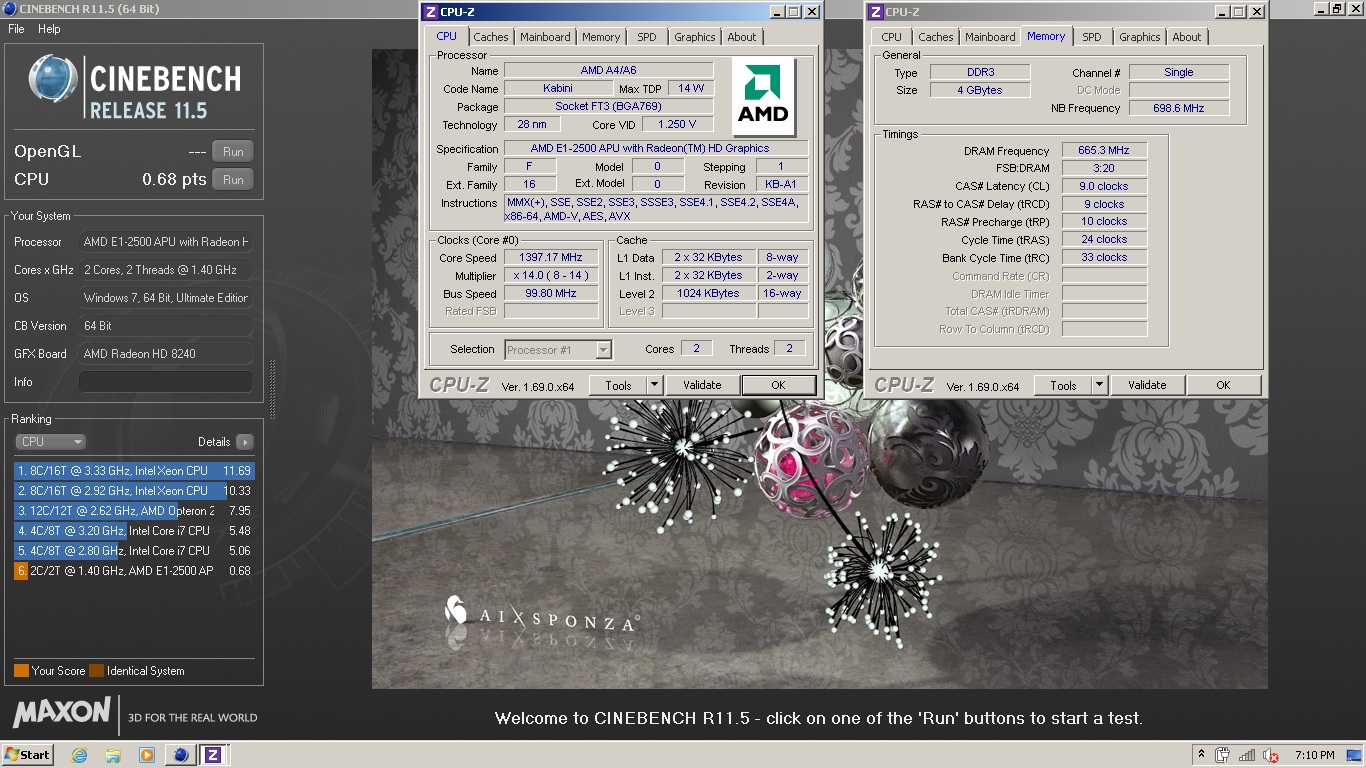This screenshot has height=768, width=1366.
Task: Open CPU tab in right CPU-Z window
Action: 892,37
